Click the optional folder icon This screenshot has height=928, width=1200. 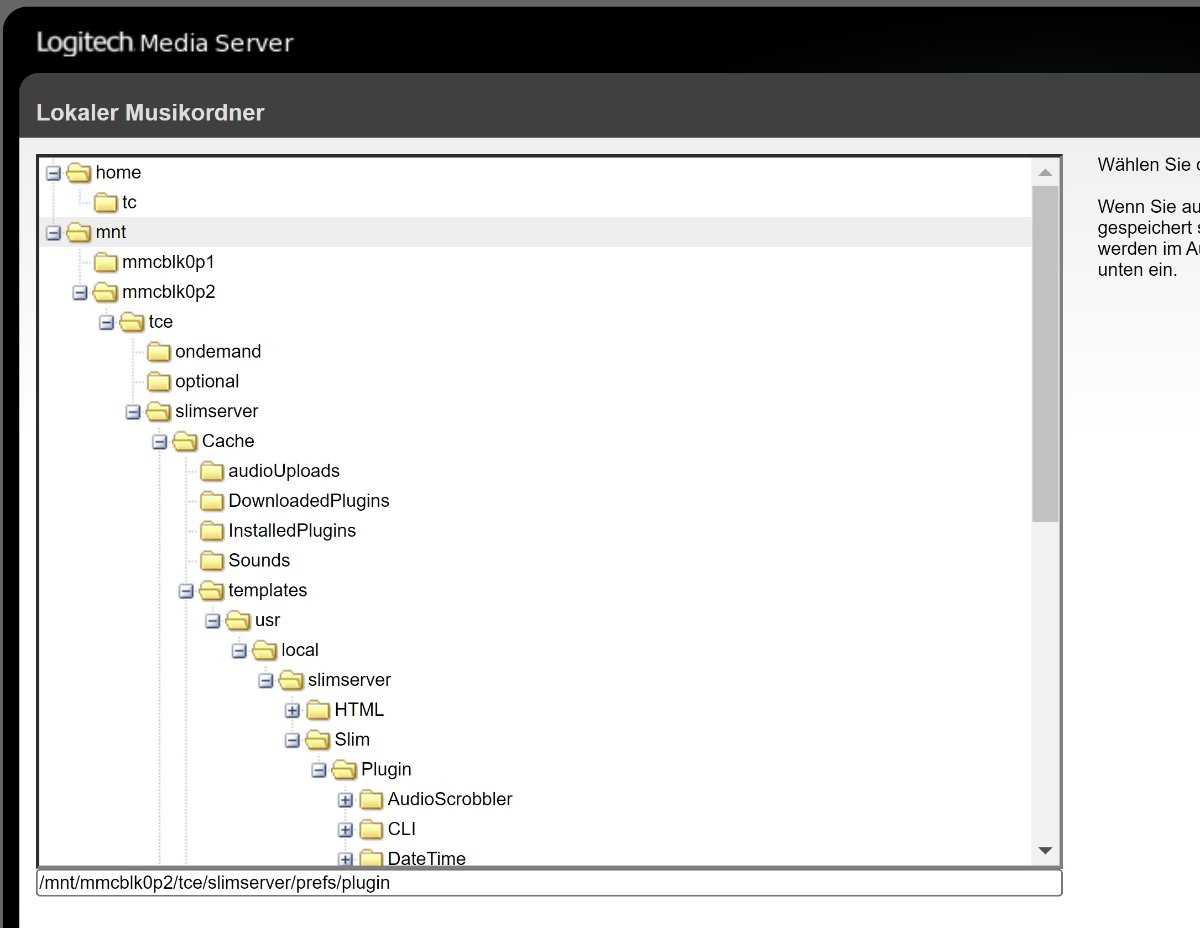[x=158, y=382]
